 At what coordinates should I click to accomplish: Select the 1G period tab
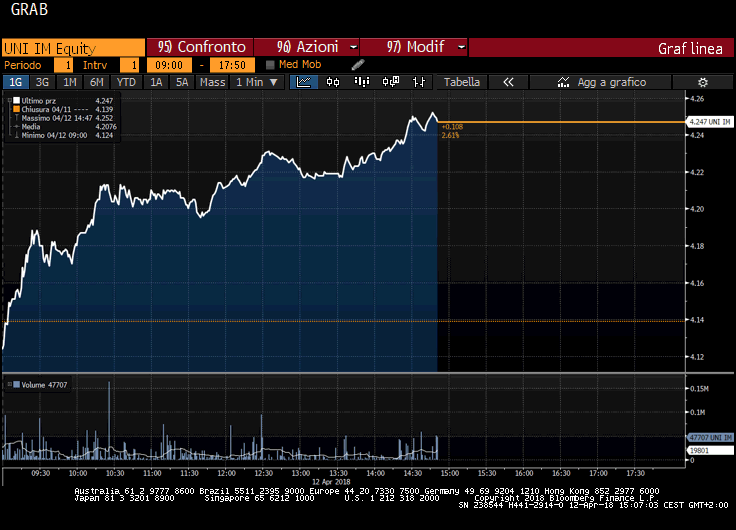[x=15, y=82]
